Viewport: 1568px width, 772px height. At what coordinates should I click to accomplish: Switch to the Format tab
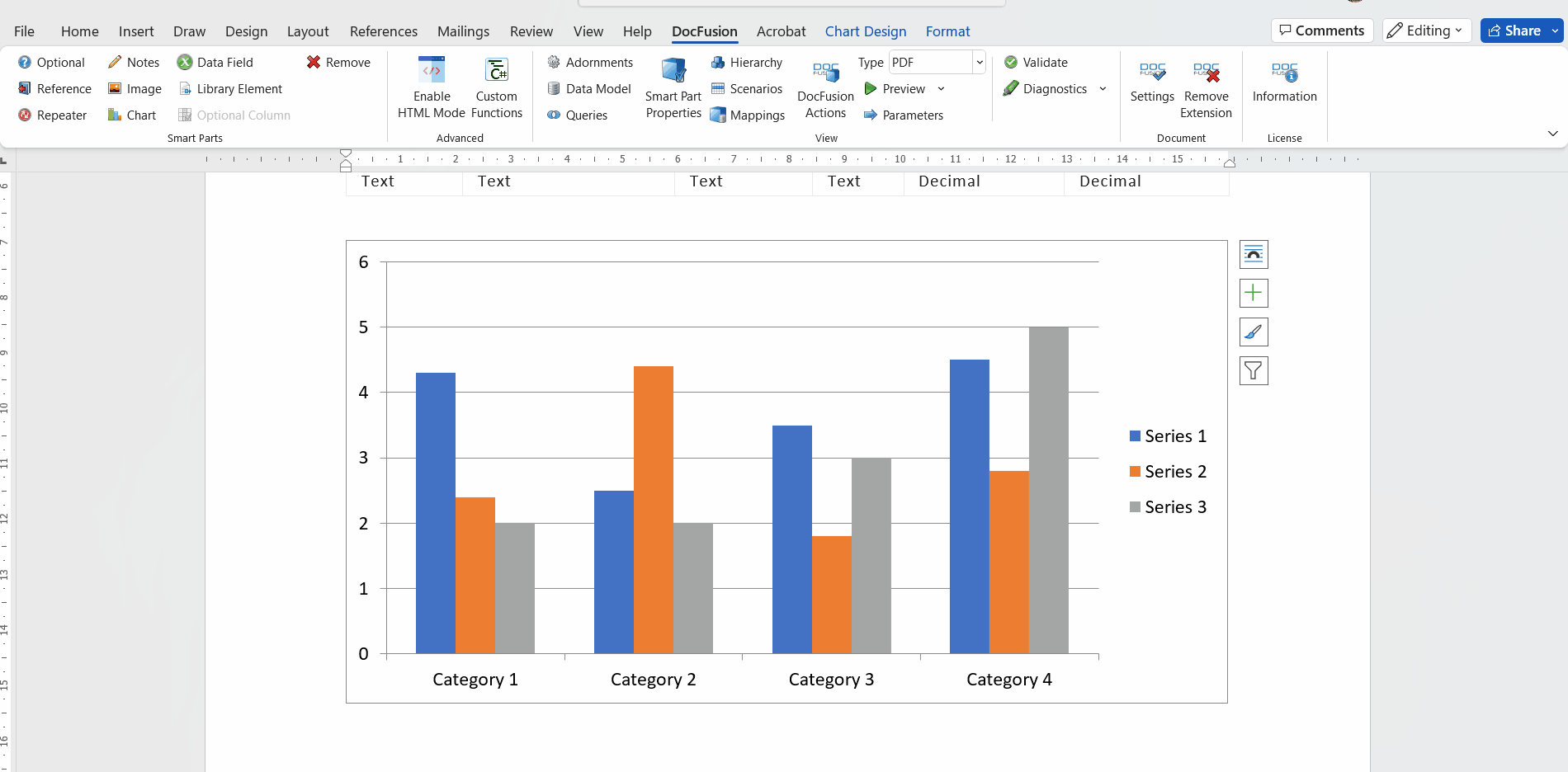pyautogui.click(x=947, y=31)
